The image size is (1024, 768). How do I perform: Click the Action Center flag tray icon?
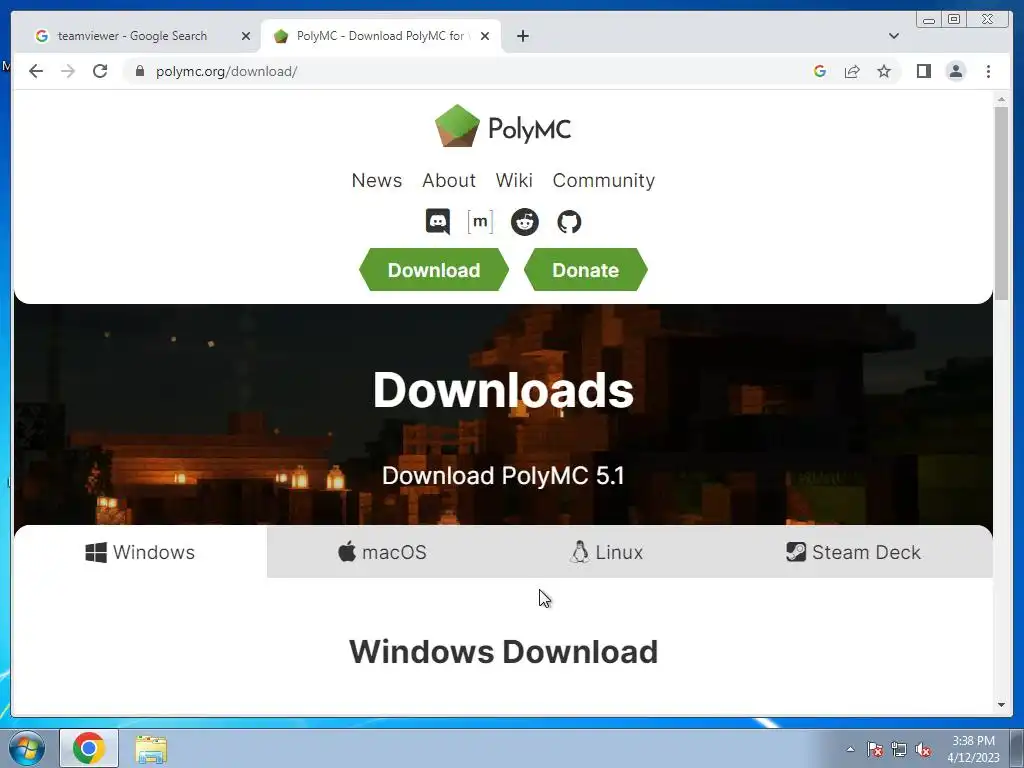click(x=874, y=750)
